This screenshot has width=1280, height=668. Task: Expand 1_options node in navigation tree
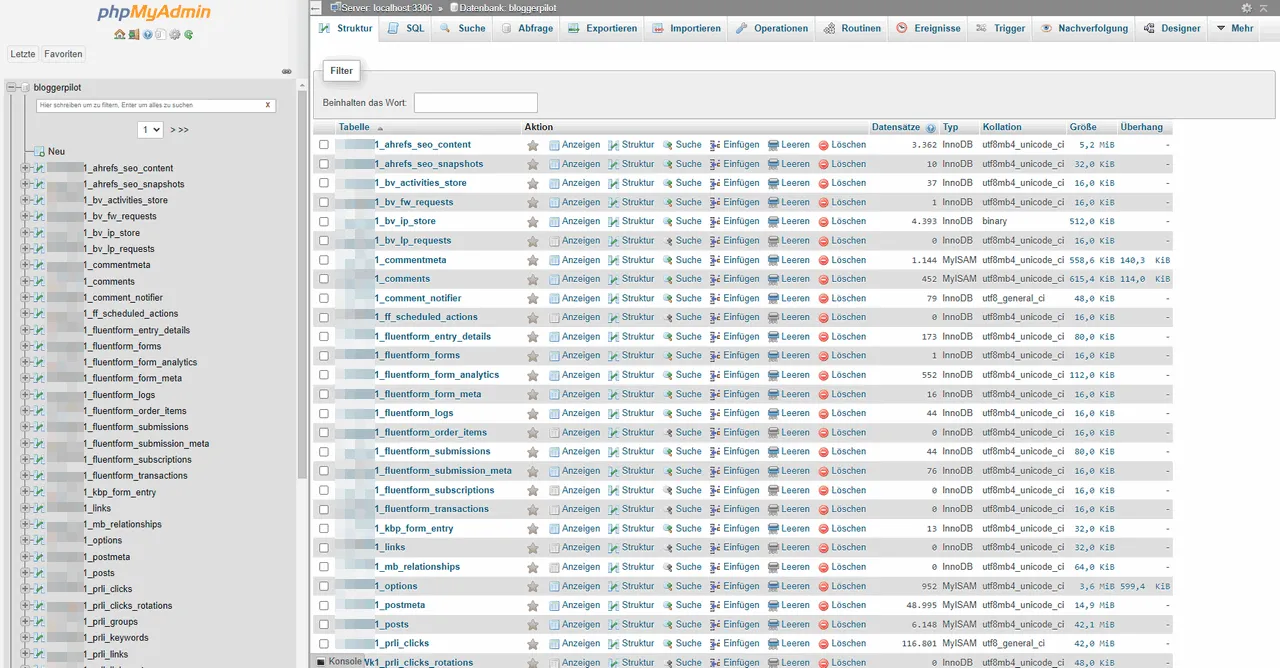pyautogui.click(x=25, y=541)
